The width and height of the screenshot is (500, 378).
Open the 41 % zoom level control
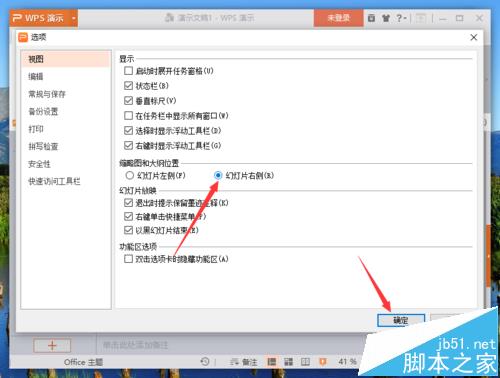(x=348, y=361)
